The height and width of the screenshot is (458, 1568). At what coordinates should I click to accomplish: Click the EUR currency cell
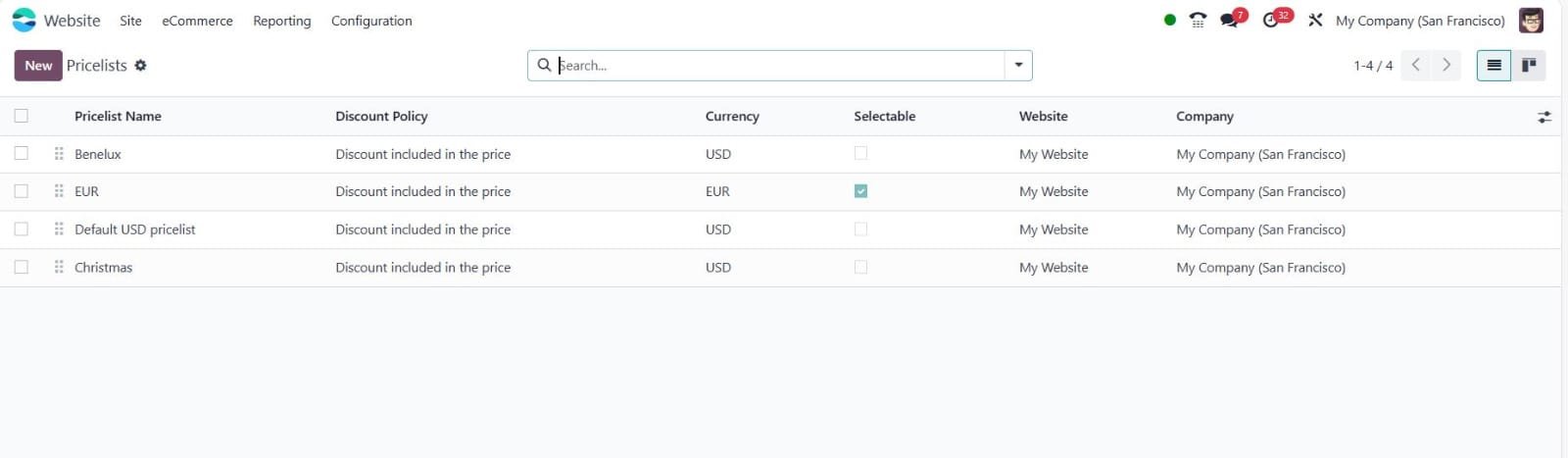click(717, 191)
